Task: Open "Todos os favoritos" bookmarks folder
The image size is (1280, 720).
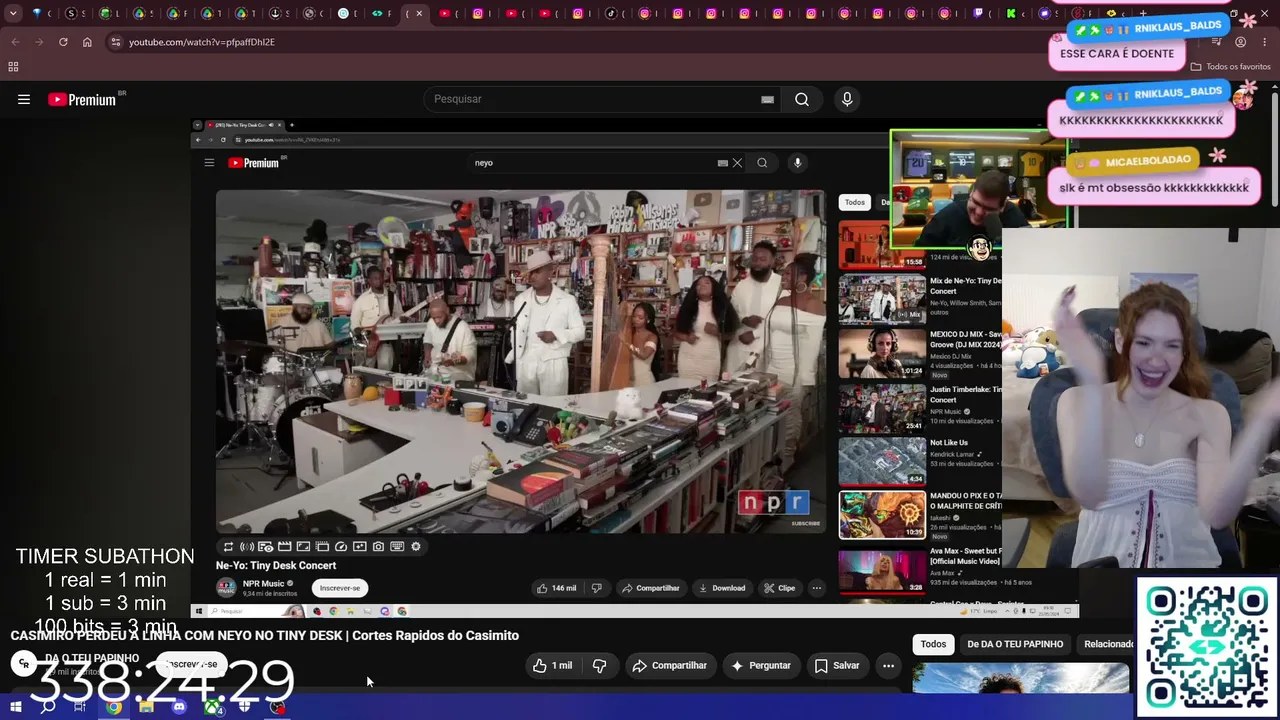Action: pos(1231,67)
